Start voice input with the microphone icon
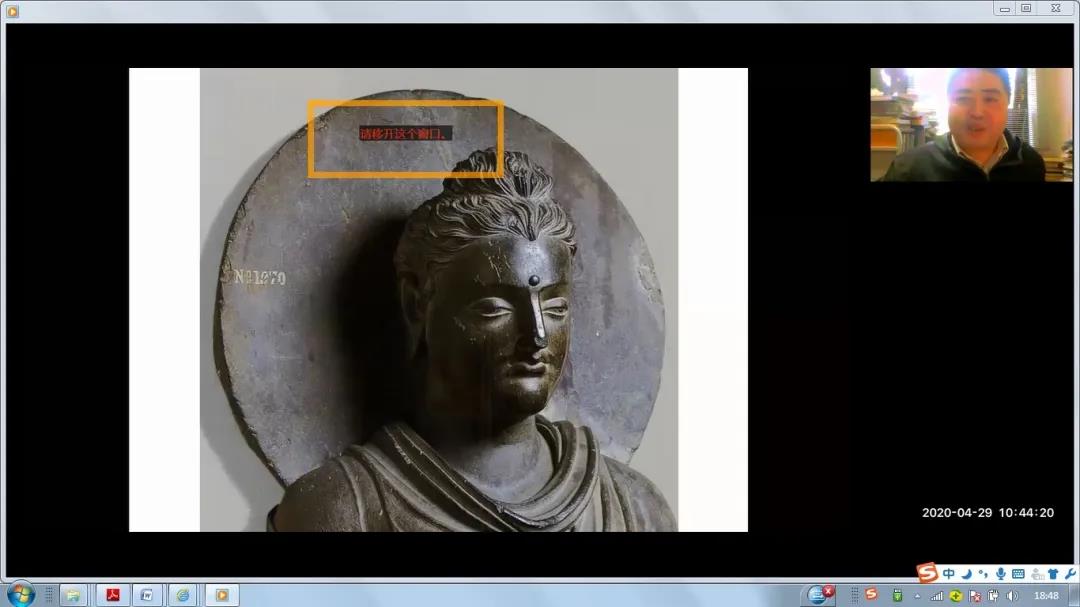The height and width of the screenshot is (607, 1080). (x=1000, y=574)
